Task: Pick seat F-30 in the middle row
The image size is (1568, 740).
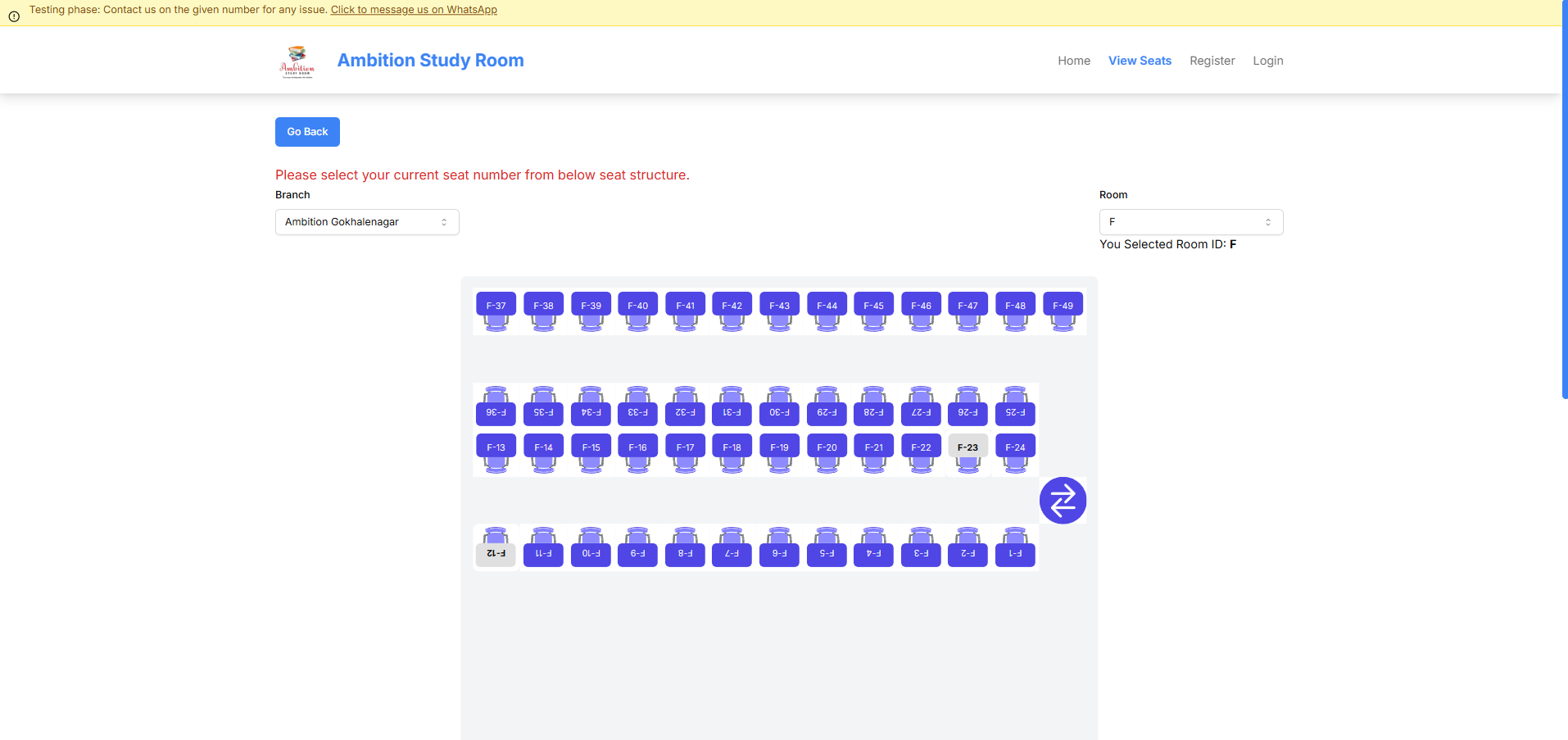Action: 779,412
